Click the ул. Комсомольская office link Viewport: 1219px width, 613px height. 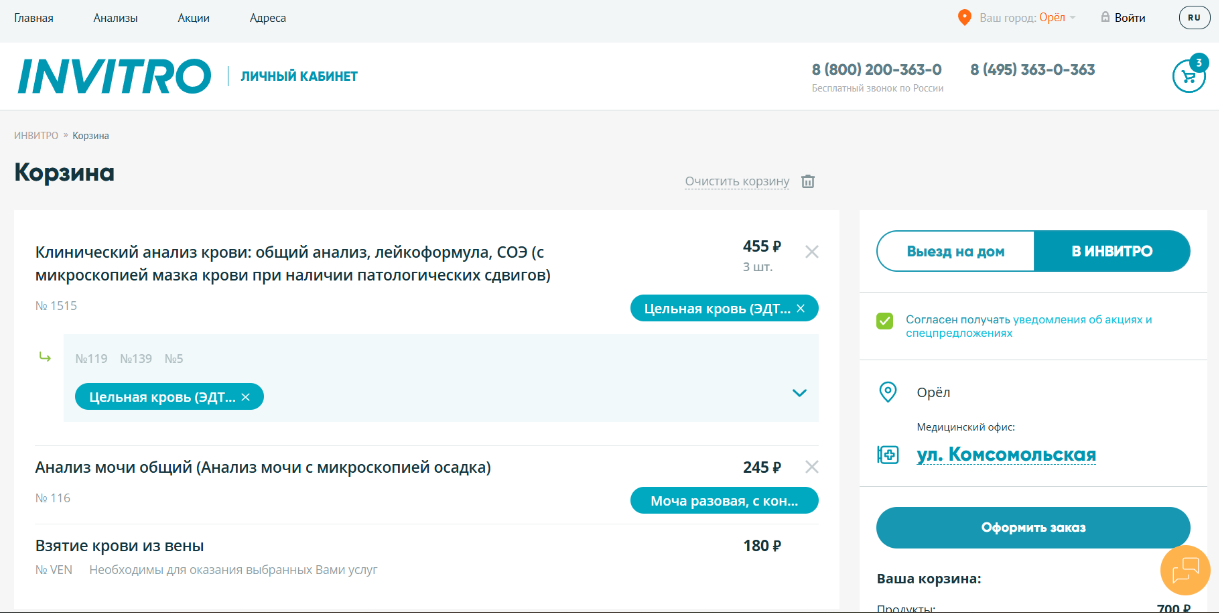click(1006, 455)
